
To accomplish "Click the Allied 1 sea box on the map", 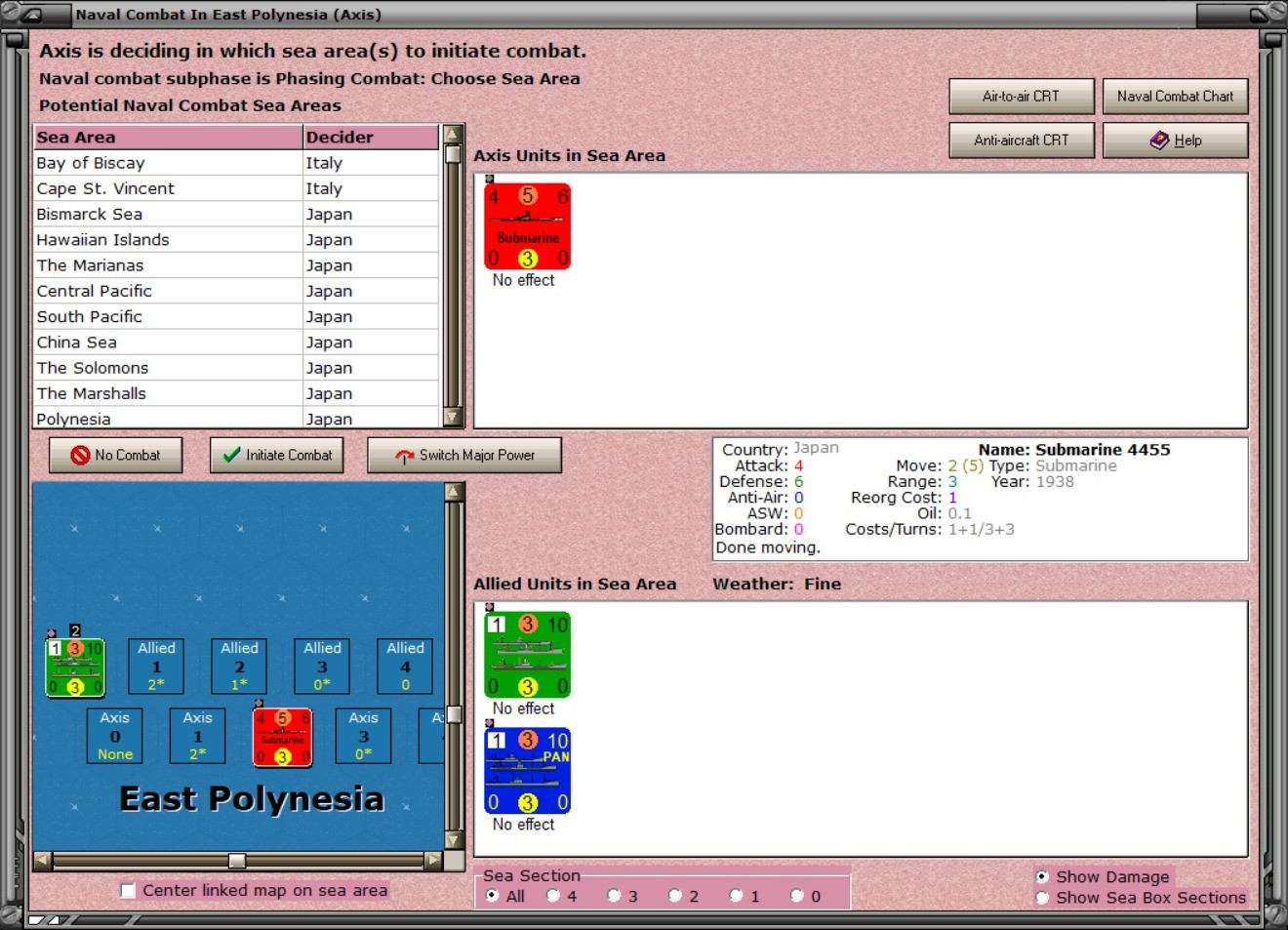I will click(156, 667).
